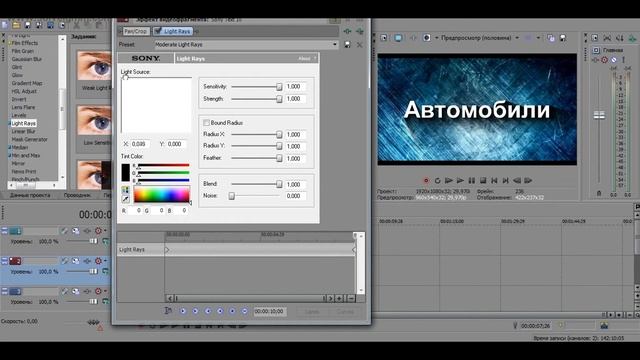Adjust the Blend slider handle
The height and width of the screenshot is (360, 640).
279,184
